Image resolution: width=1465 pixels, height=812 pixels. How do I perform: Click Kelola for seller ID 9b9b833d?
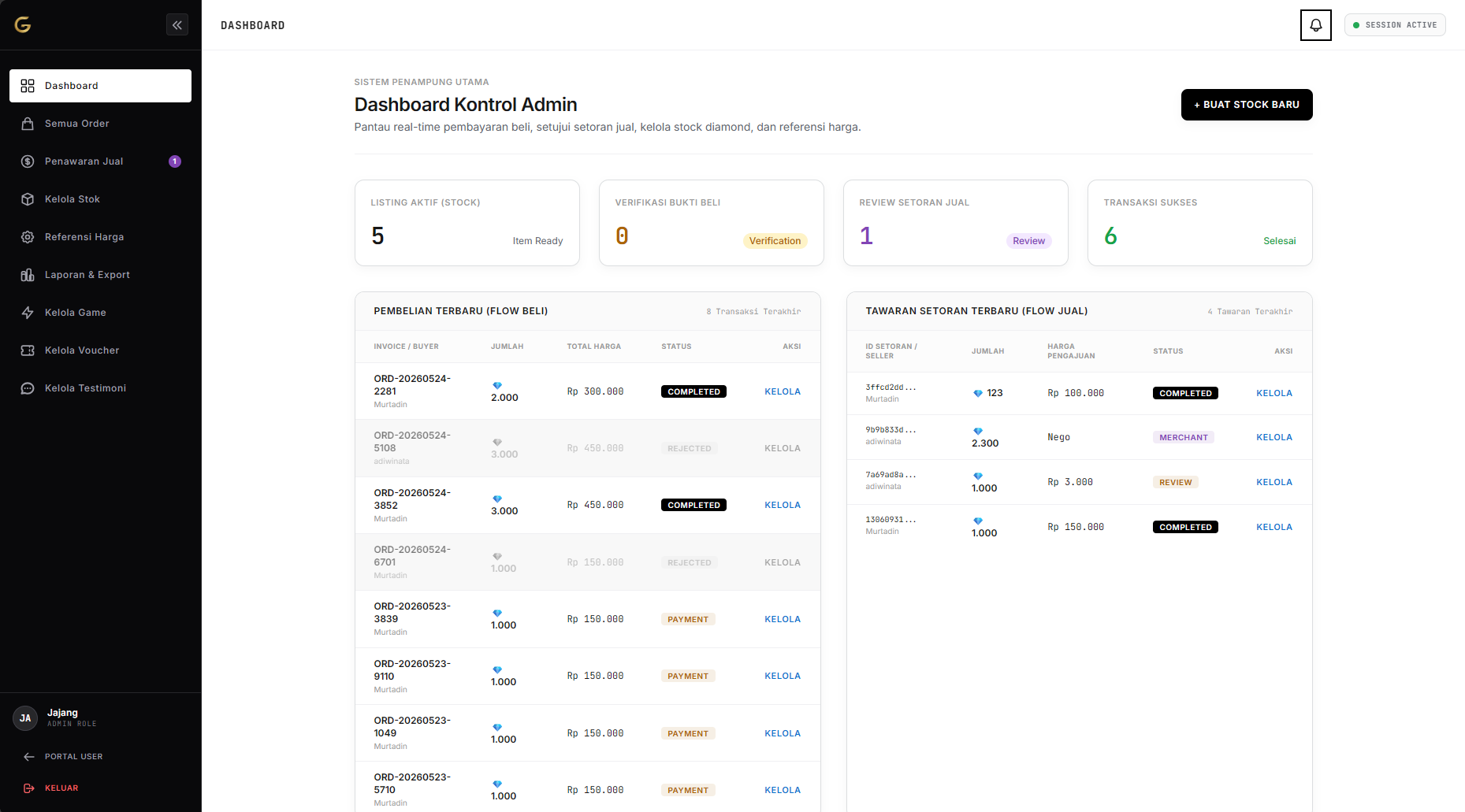click(1274, 437)
